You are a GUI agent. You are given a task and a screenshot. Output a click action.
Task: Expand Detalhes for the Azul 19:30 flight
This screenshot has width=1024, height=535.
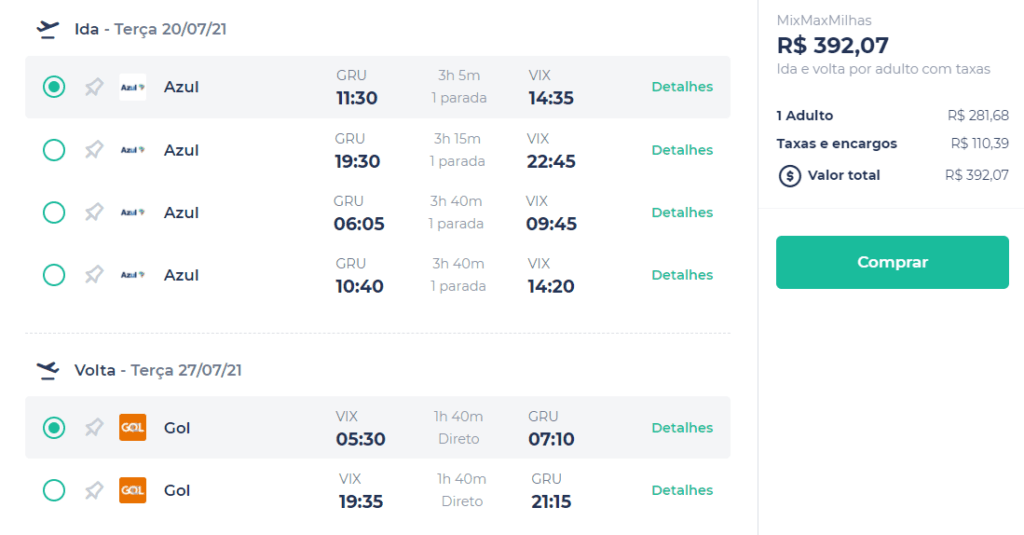682,150
